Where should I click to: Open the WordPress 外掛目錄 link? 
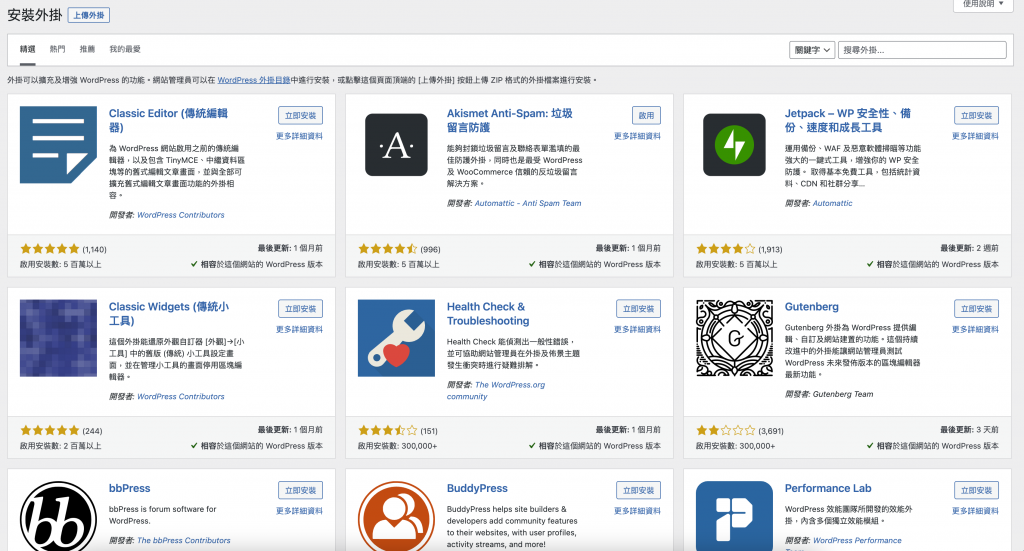coord(253,80)
